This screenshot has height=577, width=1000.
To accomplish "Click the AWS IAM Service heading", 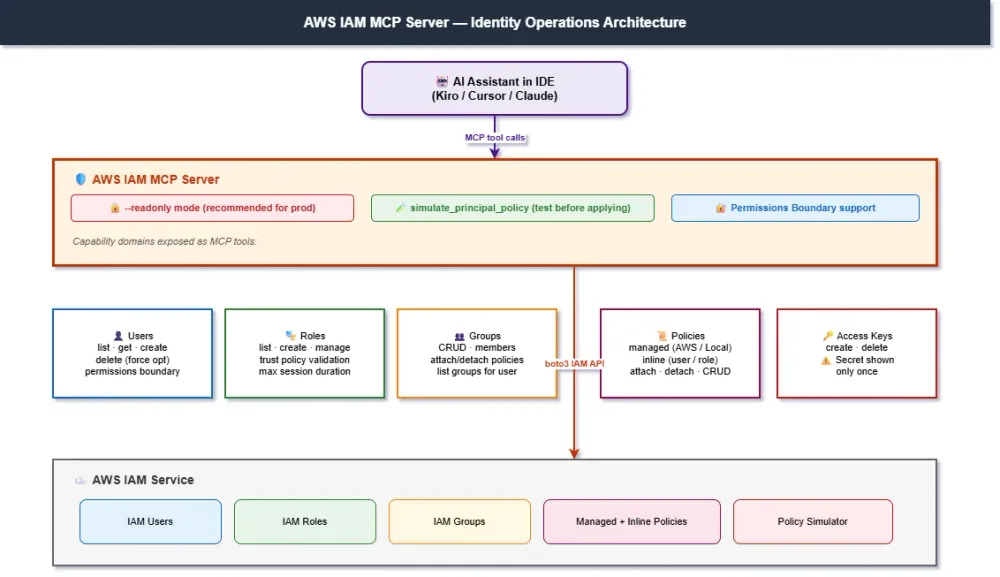I will click(x=143, y=480).
